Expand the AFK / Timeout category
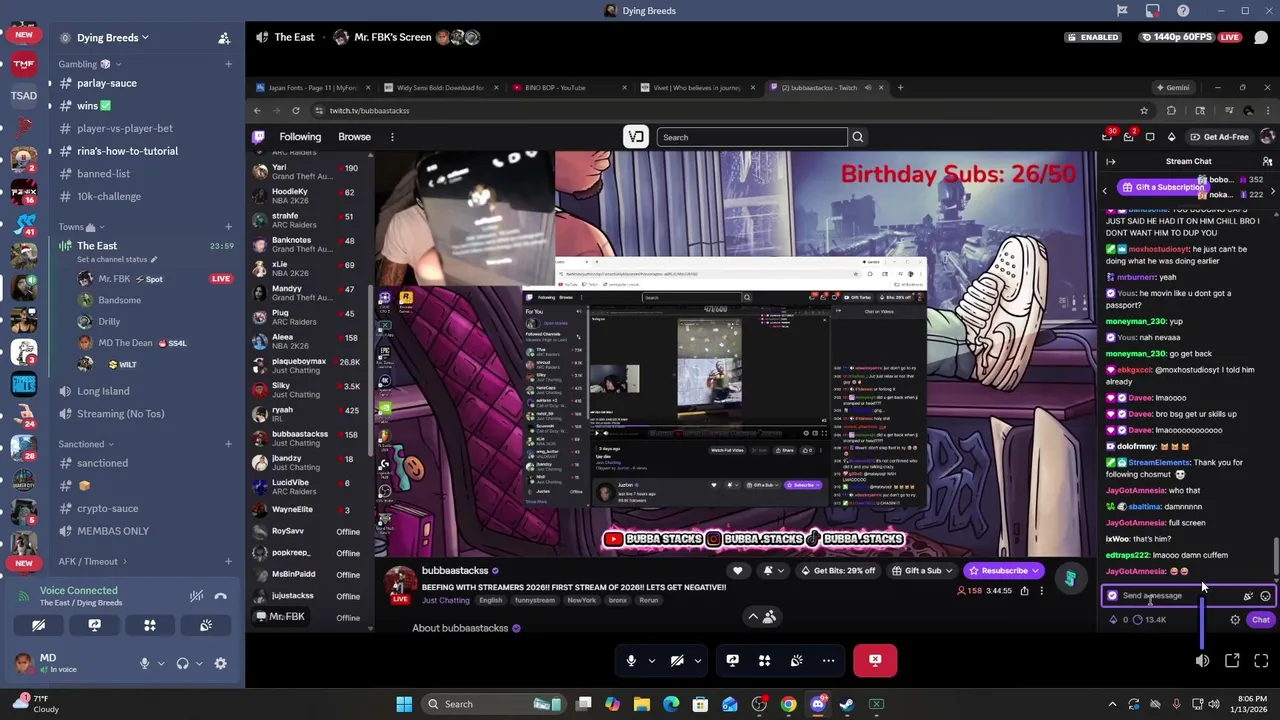The width and height of the screenshot is (1280, 720). [93, 562]
